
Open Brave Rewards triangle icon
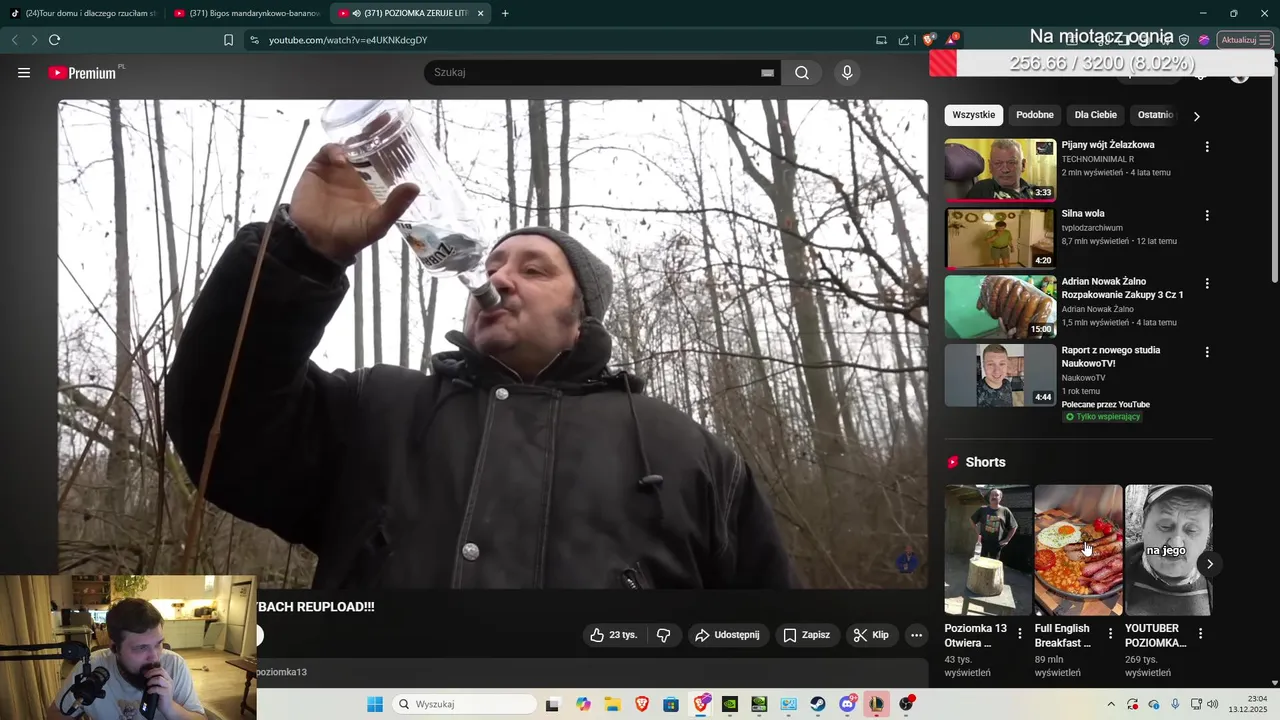coord(951,40)
